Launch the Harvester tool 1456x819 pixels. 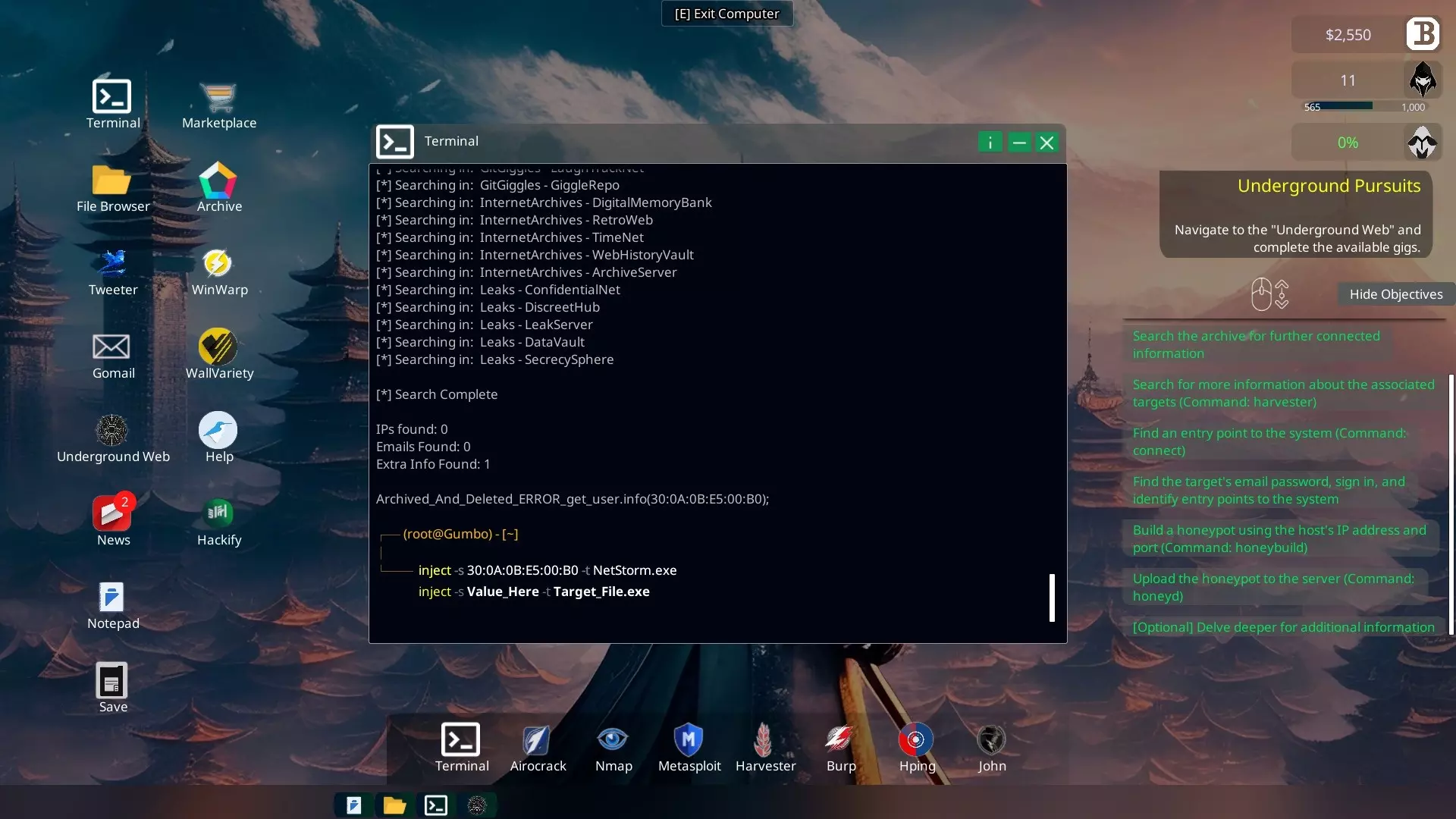764,741
